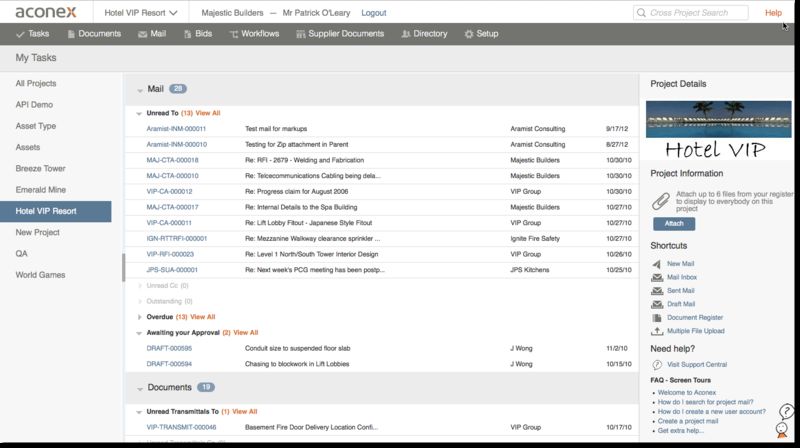800x448 pixels.
Task: Click the Sent Mail envelope icon
Action: [657, 291]
